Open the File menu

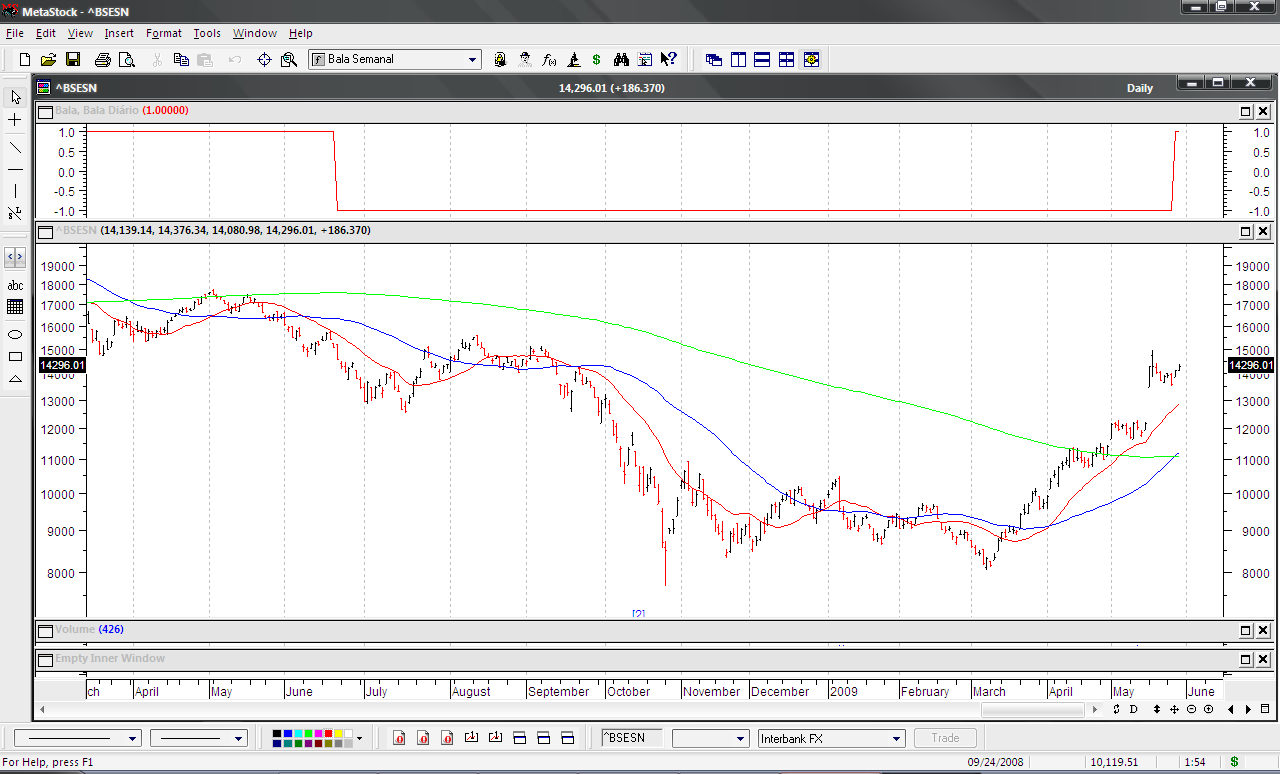click(14, 33)
